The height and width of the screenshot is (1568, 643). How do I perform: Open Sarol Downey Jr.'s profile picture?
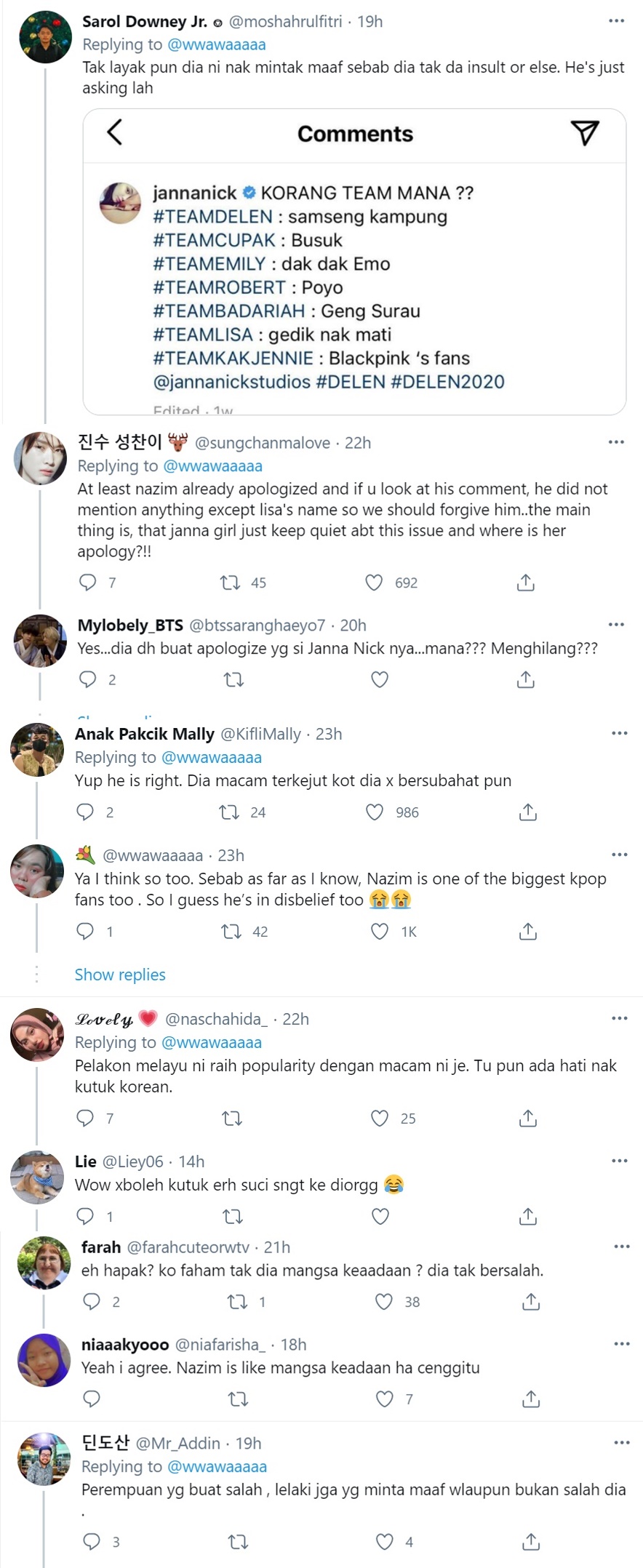coord(45,37)
